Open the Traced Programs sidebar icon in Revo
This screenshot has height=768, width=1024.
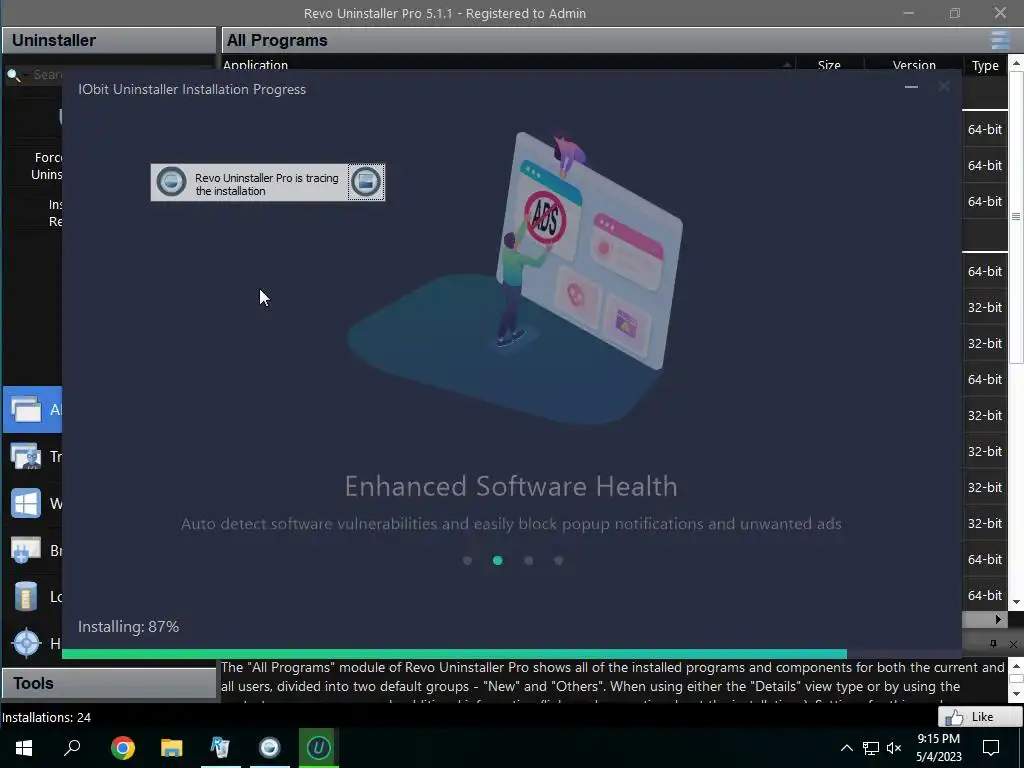25,456
